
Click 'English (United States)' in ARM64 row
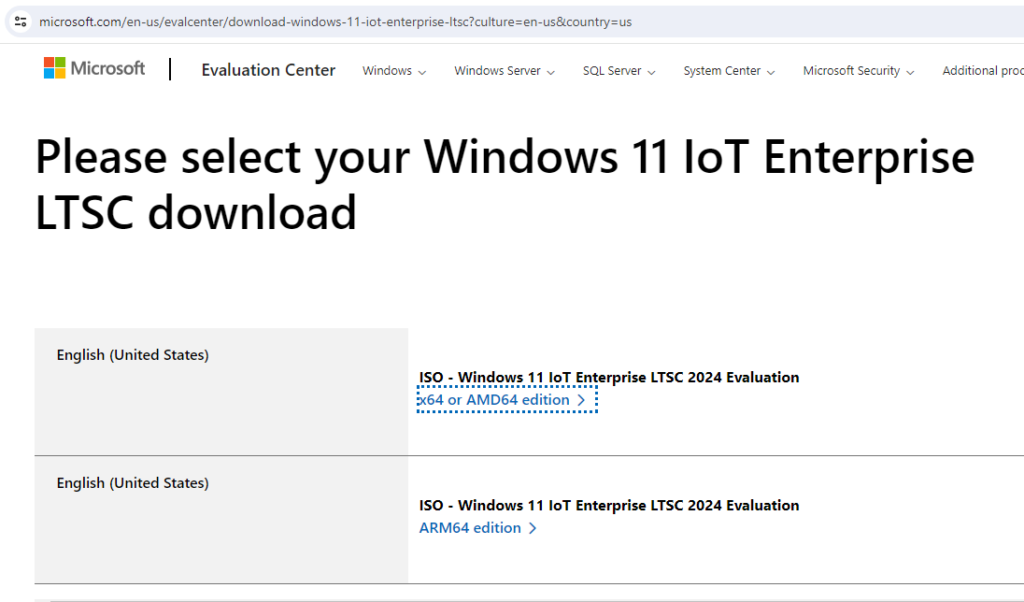click(x=133, y=483)
